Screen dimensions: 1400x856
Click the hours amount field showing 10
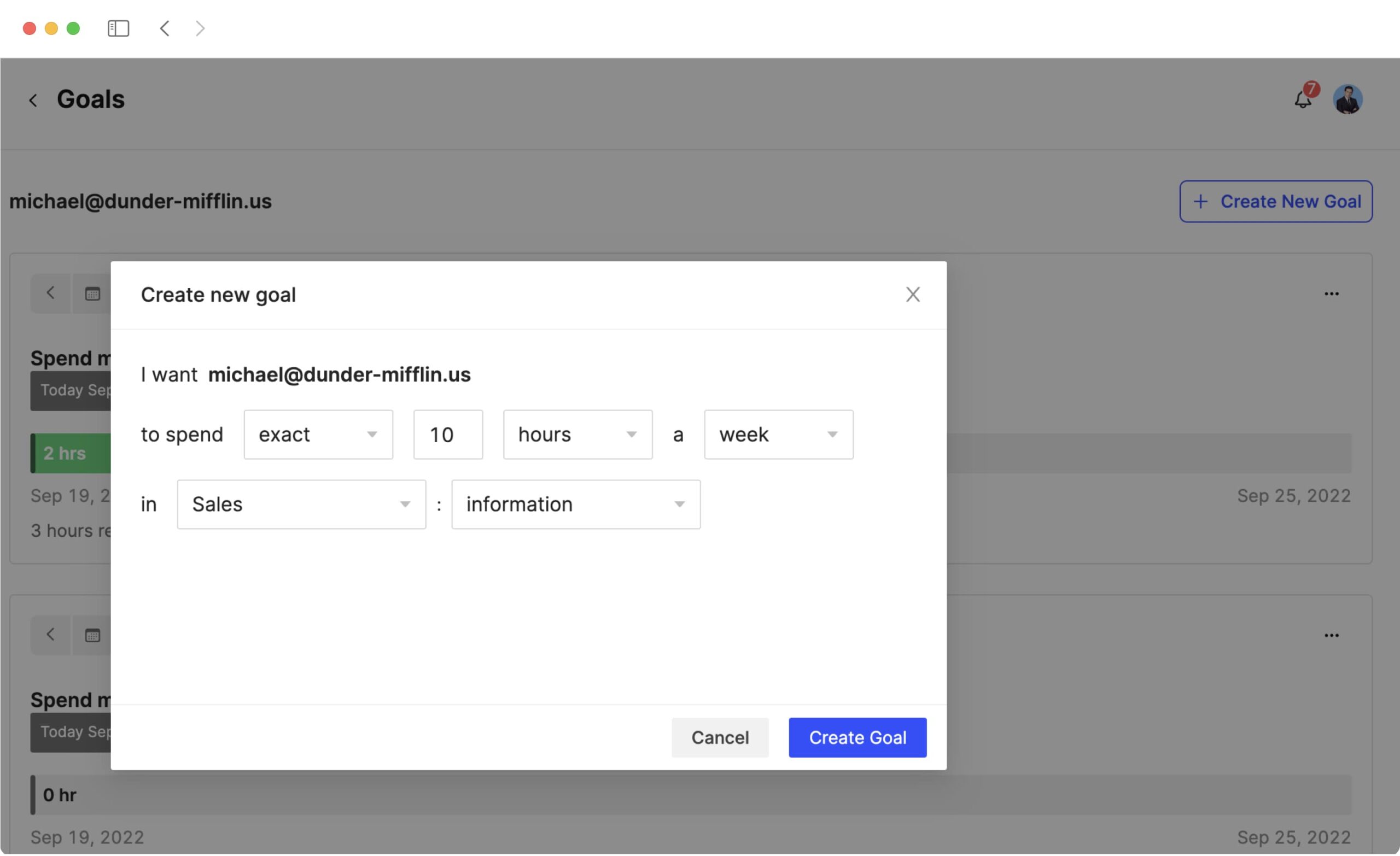448,435
